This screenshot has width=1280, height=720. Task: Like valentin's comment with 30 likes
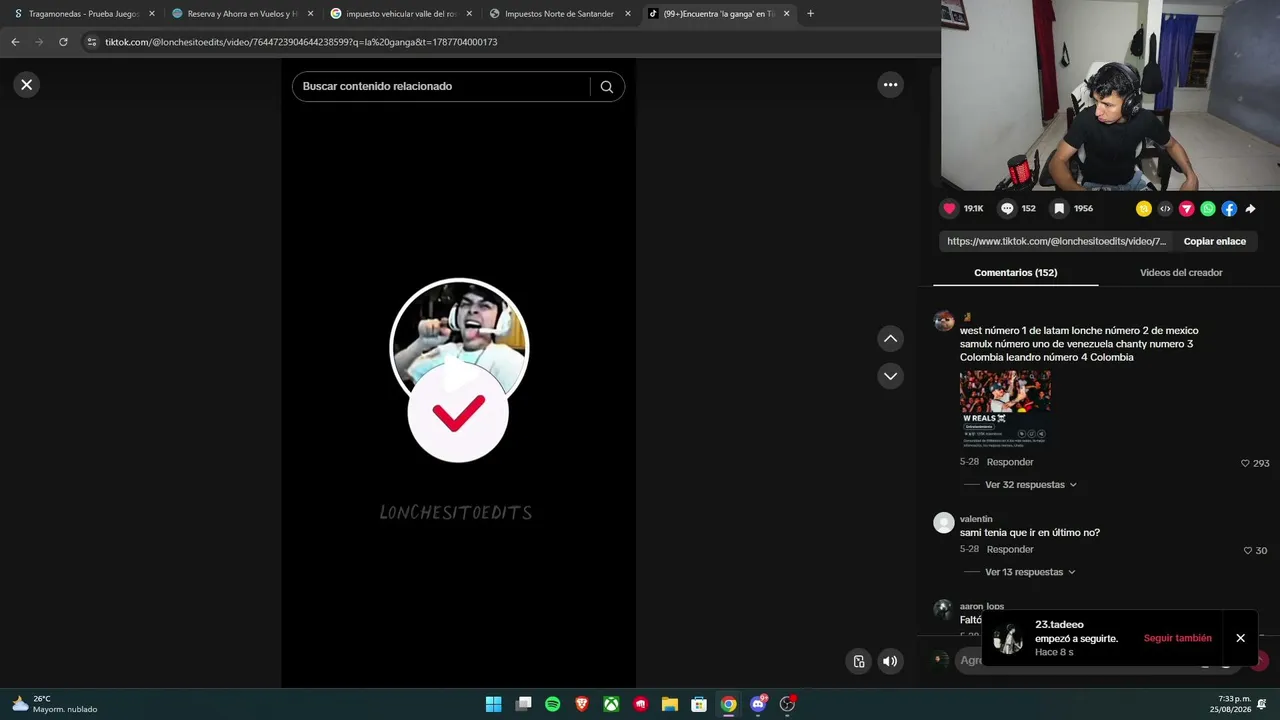click(x=1248, y=550)
